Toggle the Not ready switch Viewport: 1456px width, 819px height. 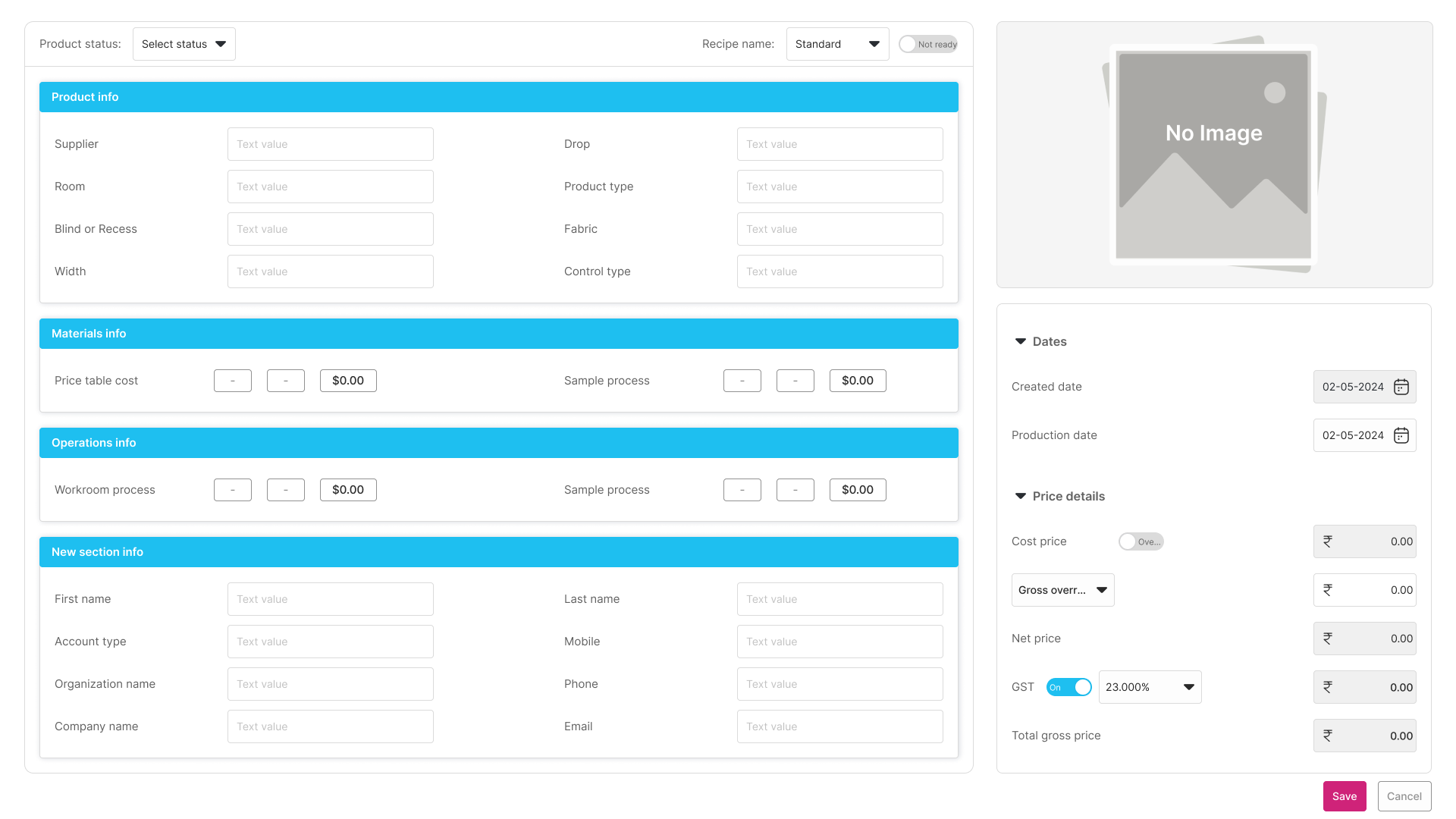pos(927,44)
